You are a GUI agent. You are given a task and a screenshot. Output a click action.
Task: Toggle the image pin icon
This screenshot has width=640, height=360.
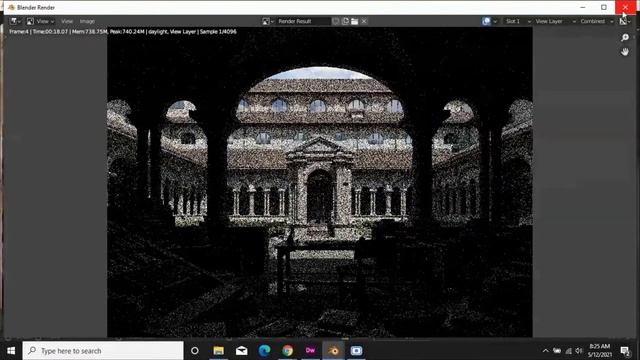(x=486, y=21)
